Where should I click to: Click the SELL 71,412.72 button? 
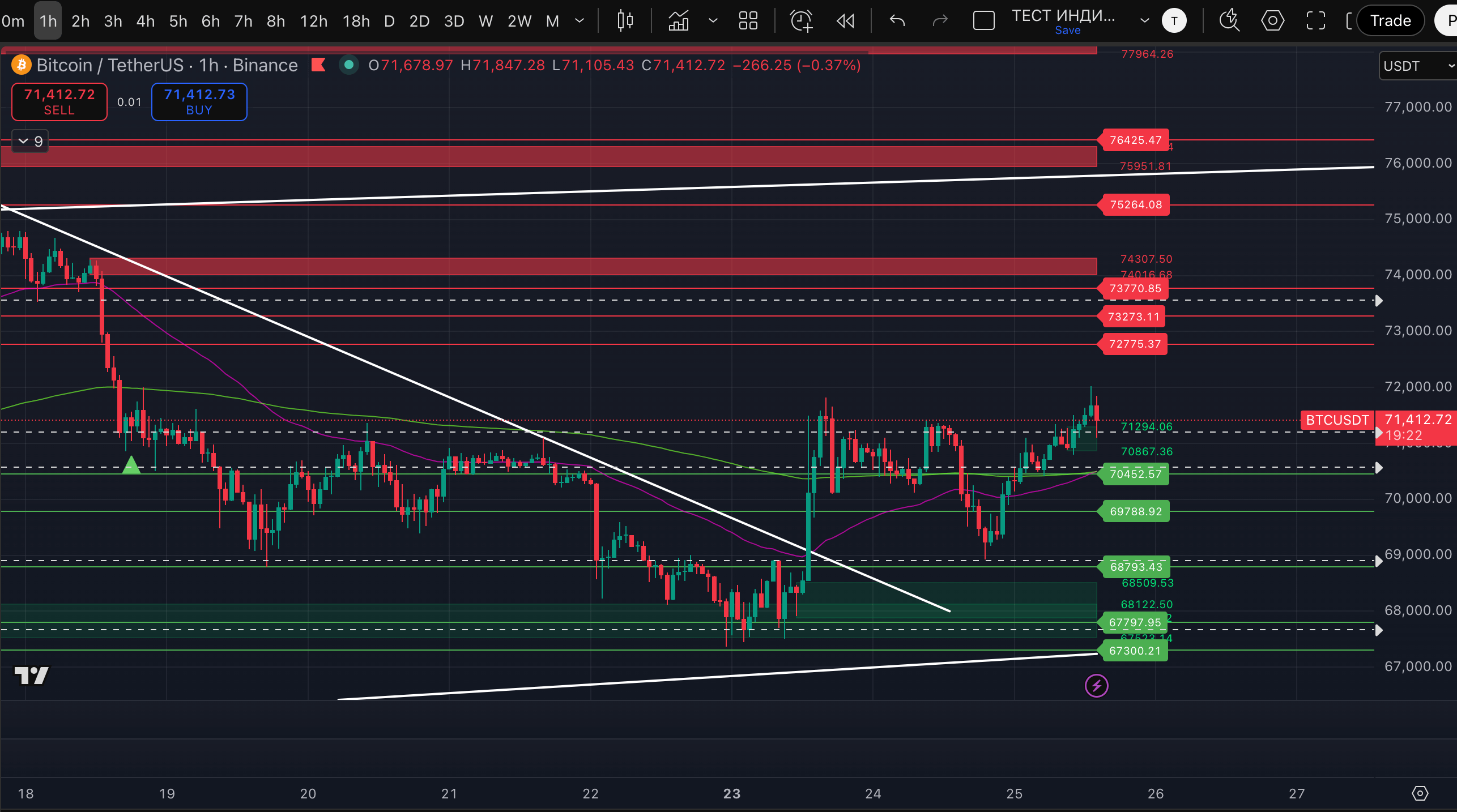pyautogui.click(x=59, y=102)
